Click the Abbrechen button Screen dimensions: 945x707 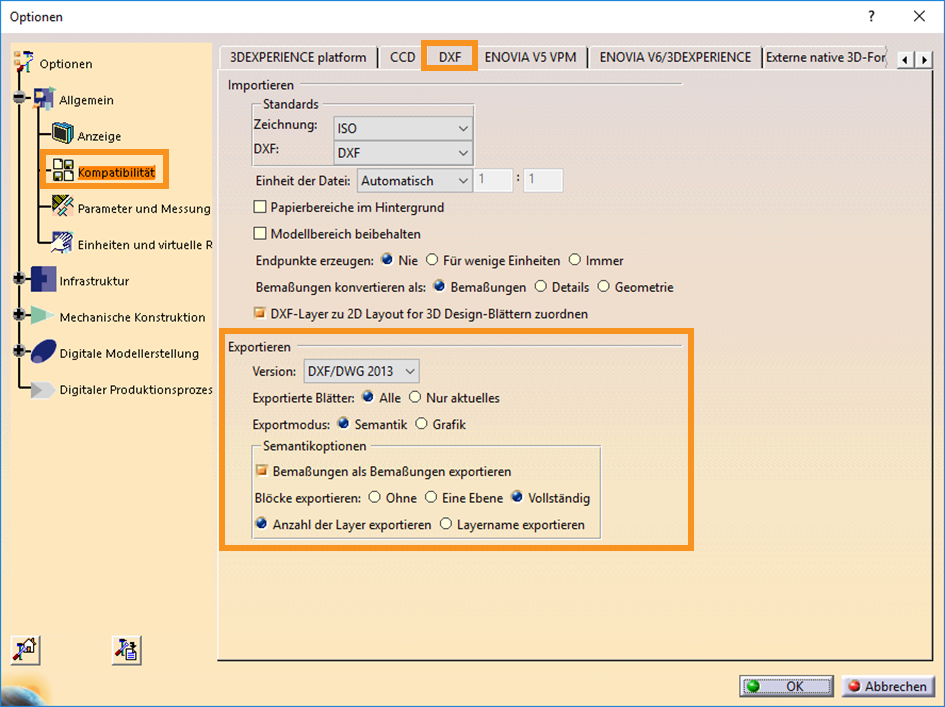click(887, 686)
